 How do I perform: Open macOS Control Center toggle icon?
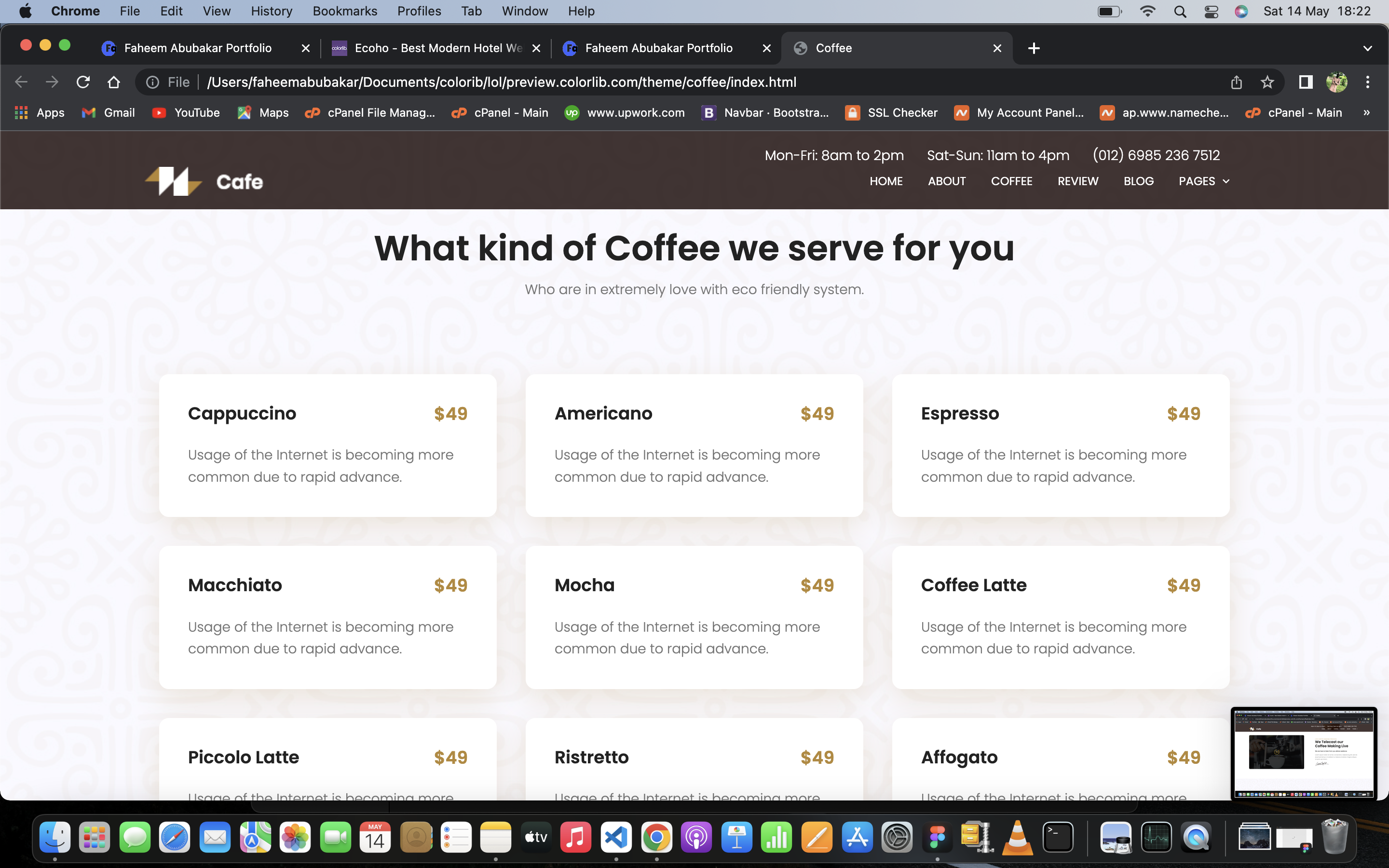pyautogui.click(x=1211, y=12)
